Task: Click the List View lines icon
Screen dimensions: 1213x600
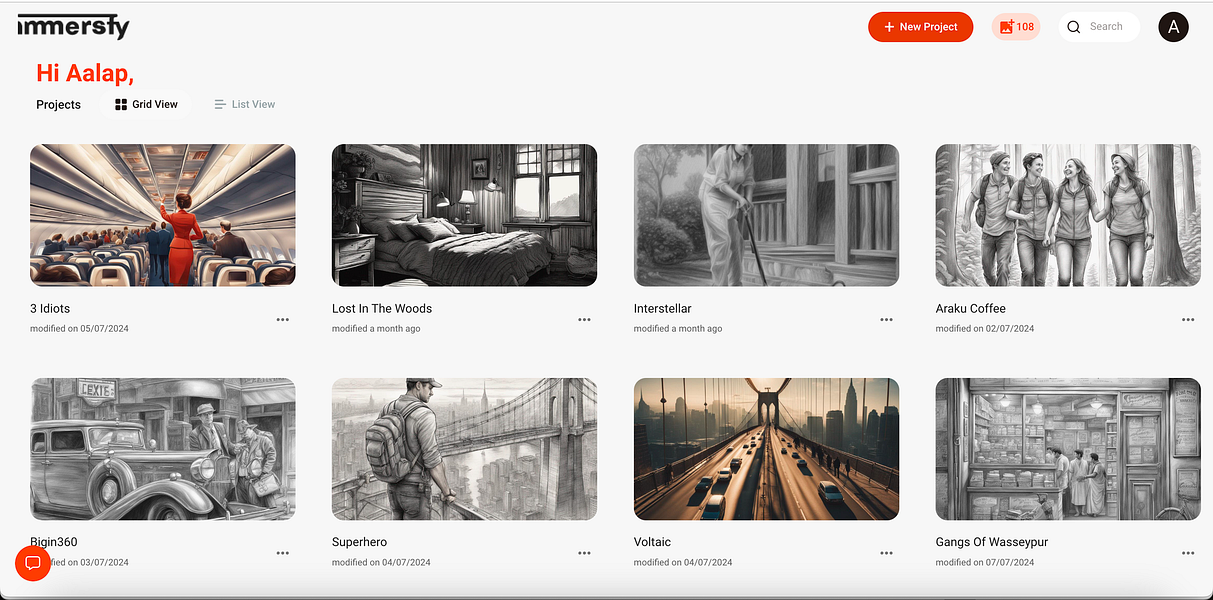Action: click(220, 104)
